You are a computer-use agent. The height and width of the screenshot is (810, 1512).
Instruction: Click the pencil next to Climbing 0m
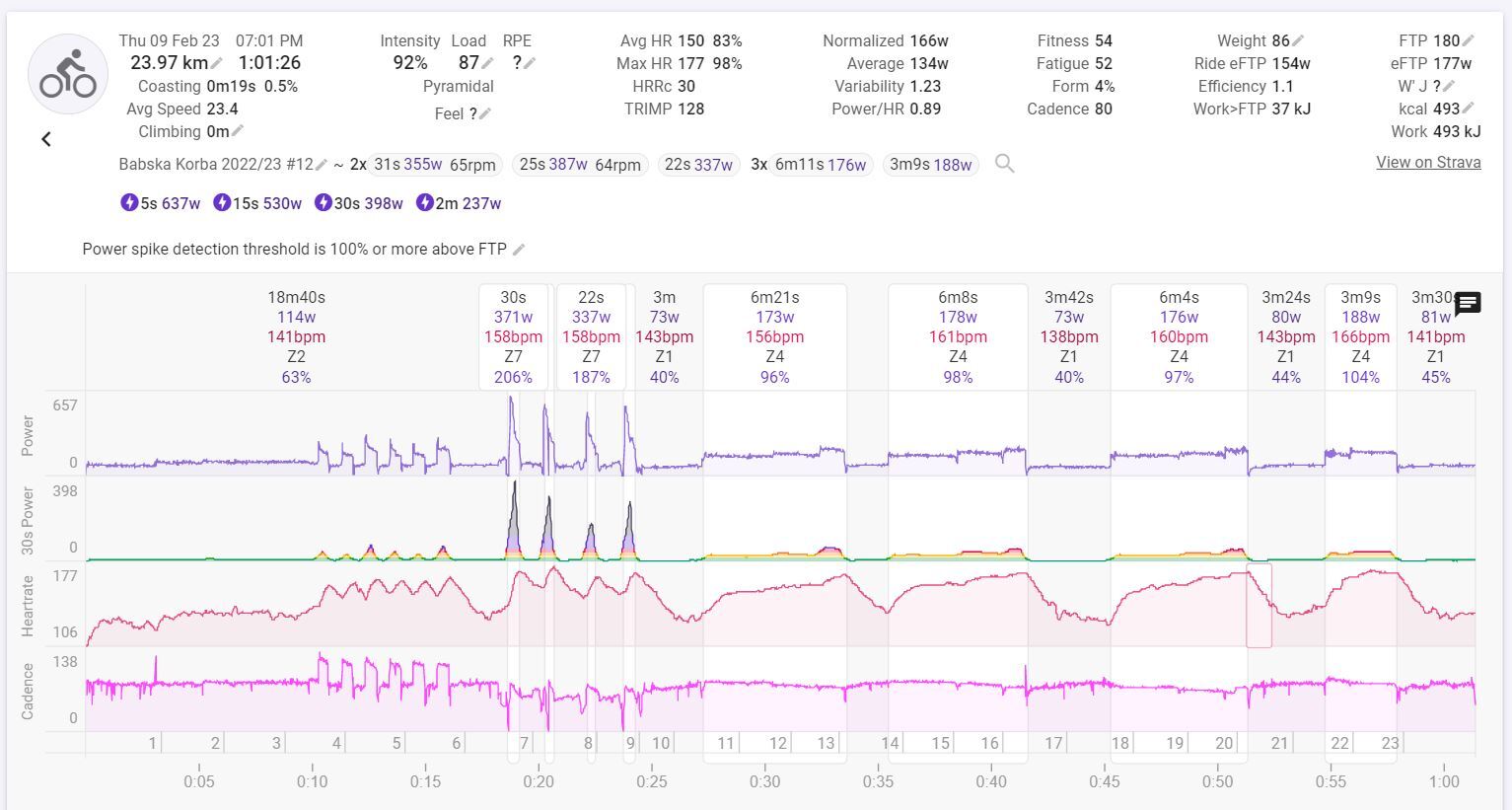(238, 131)
